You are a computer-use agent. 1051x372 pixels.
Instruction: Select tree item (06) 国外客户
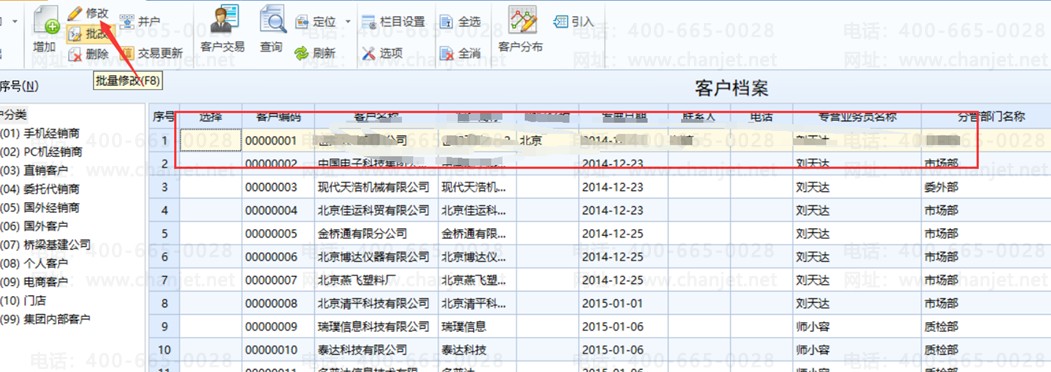coord(34,226)
